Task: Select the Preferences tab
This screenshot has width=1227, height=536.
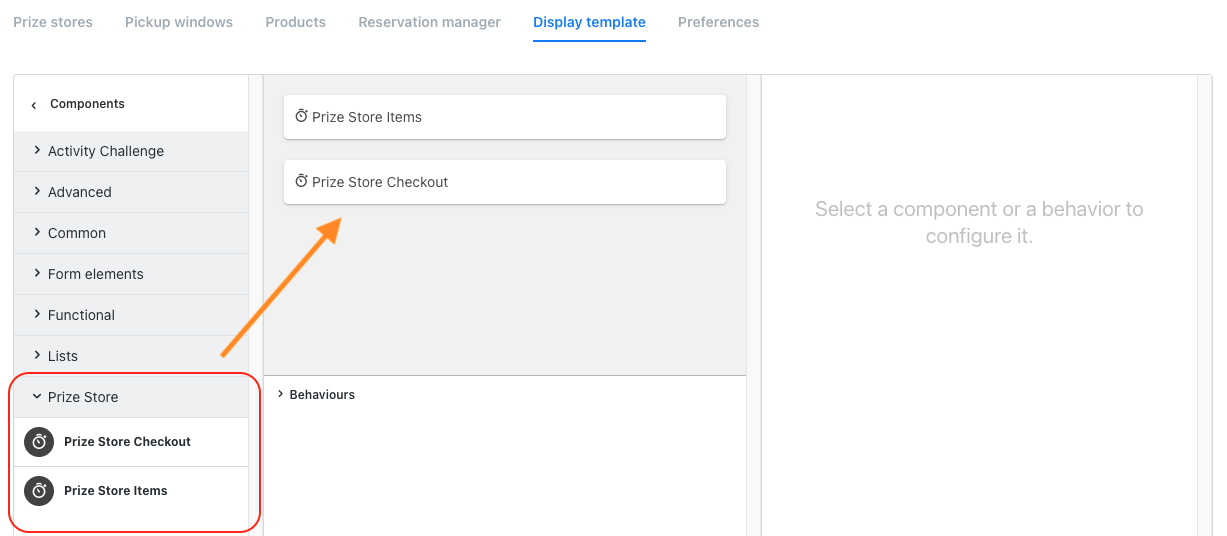Action: click(718, 22)
